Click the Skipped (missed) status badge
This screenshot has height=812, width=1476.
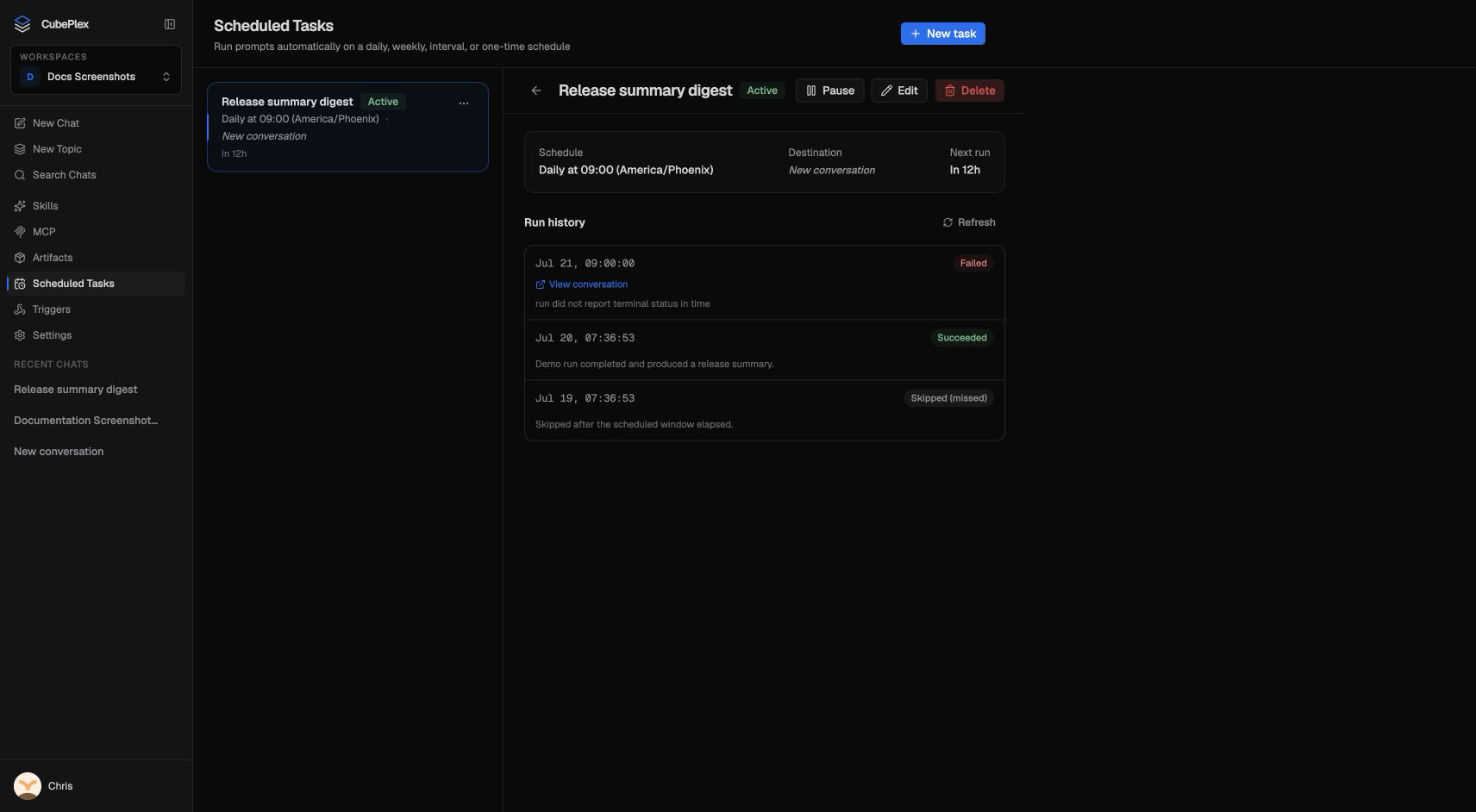point(948,398)
